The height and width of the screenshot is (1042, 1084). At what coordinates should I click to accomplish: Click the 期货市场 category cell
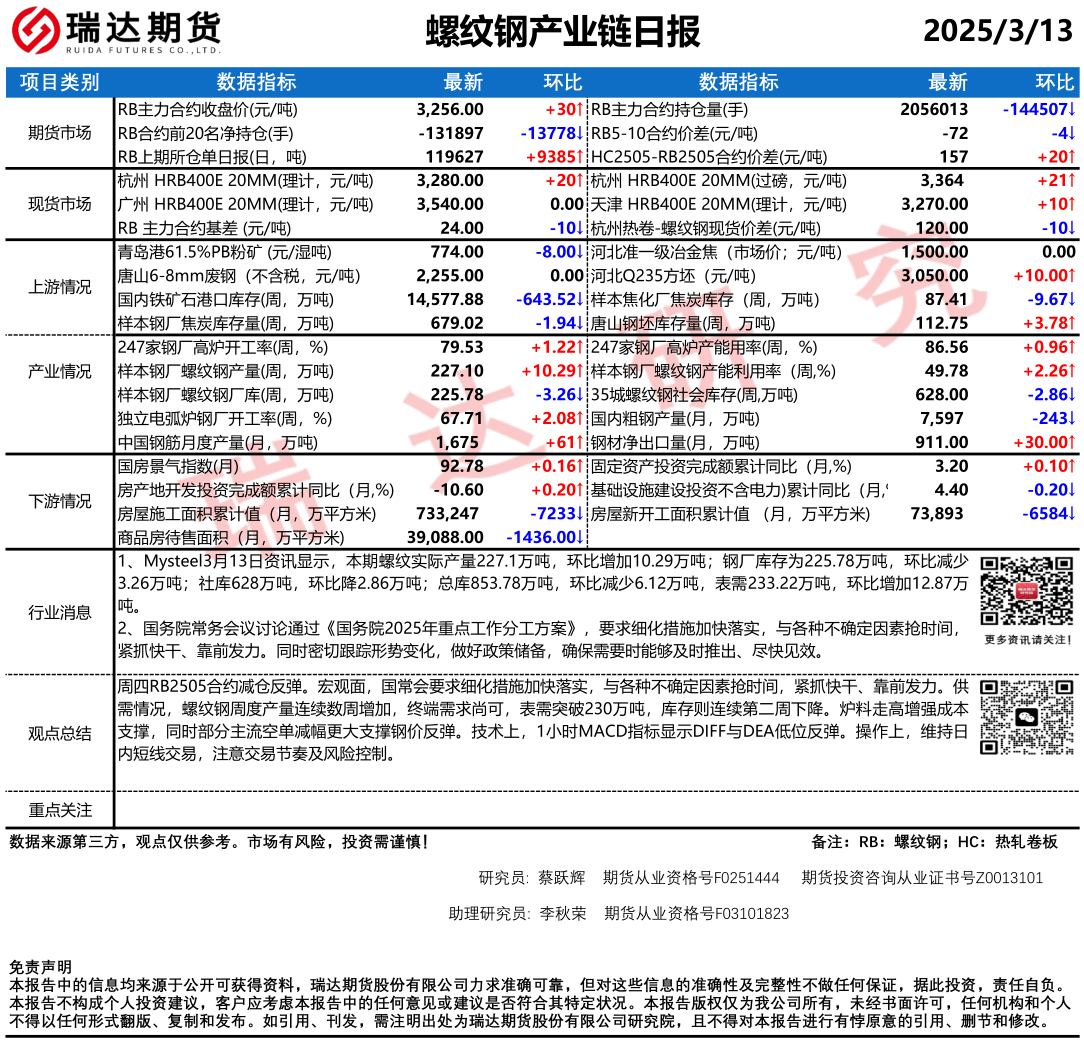(59, 133)
